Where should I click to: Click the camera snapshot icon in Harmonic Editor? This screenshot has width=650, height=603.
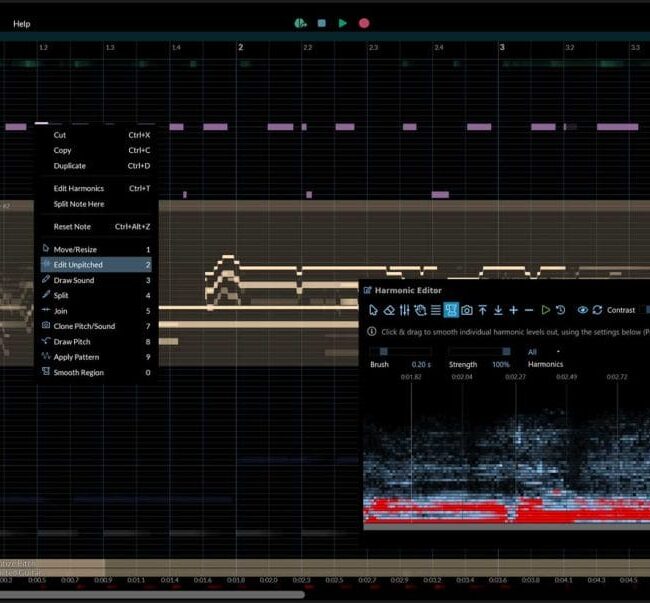click(467, 310)
